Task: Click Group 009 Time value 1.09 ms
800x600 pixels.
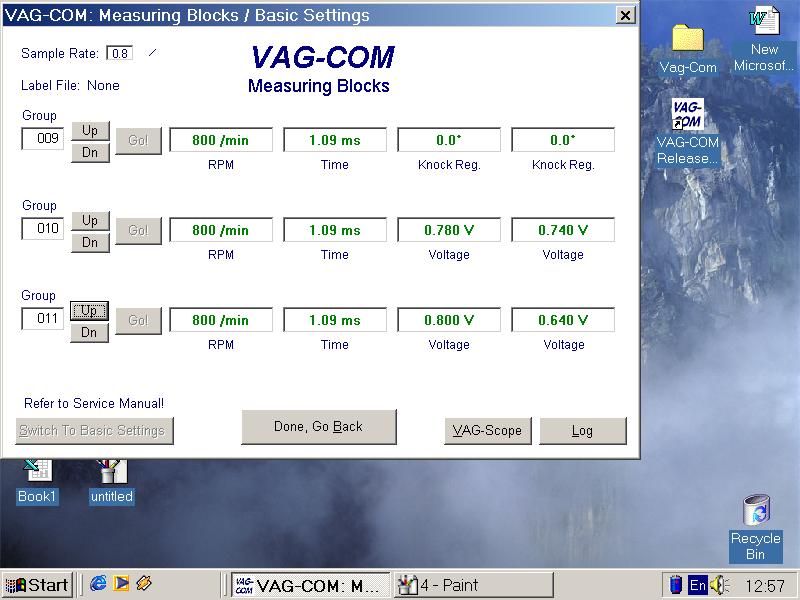Action: tap(335, 140)
